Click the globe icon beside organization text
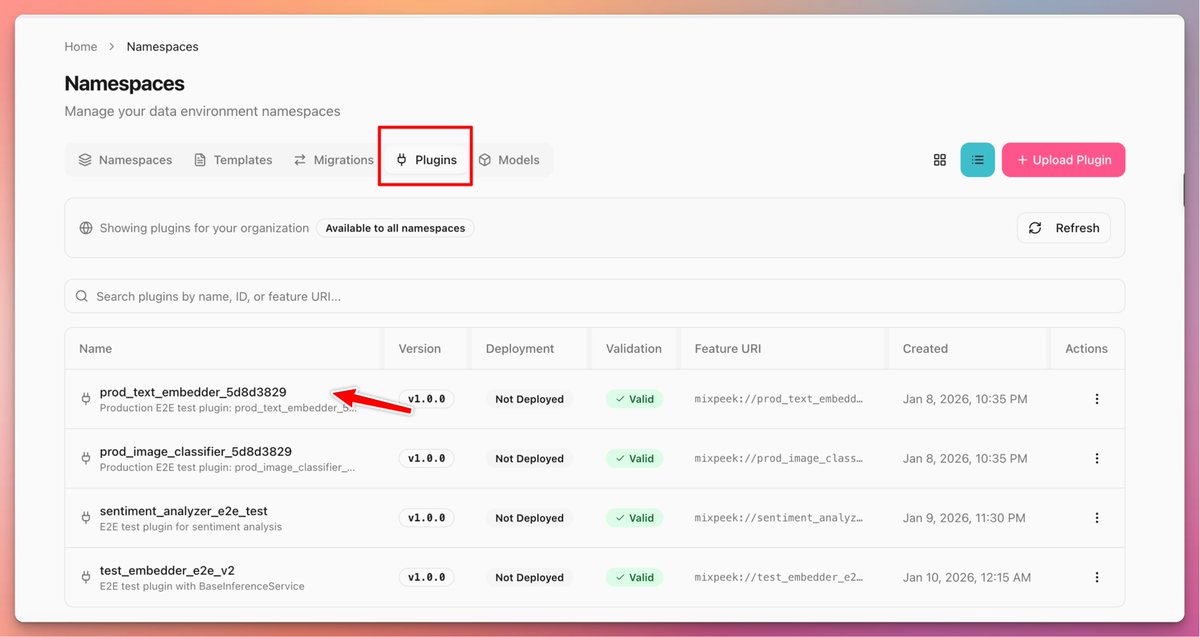The width and height of the screenshot is (1200, 637). pyautogui.click(x=86, y=228)
